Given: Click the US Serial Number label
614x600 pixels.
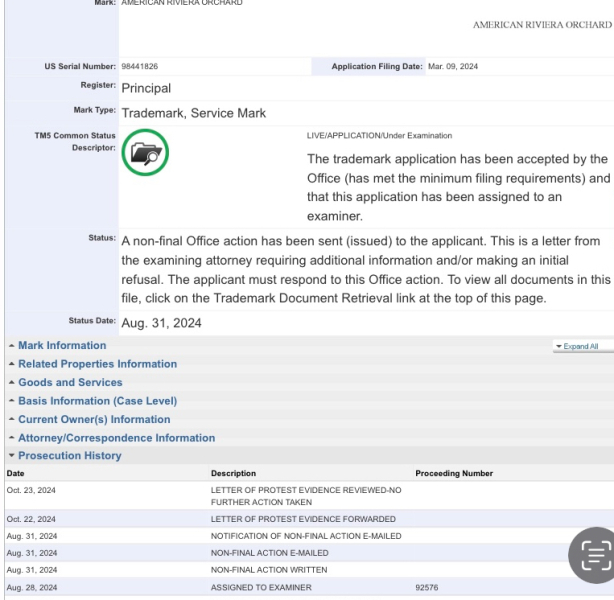Looking at the screenshot, I should pos(80,67).
